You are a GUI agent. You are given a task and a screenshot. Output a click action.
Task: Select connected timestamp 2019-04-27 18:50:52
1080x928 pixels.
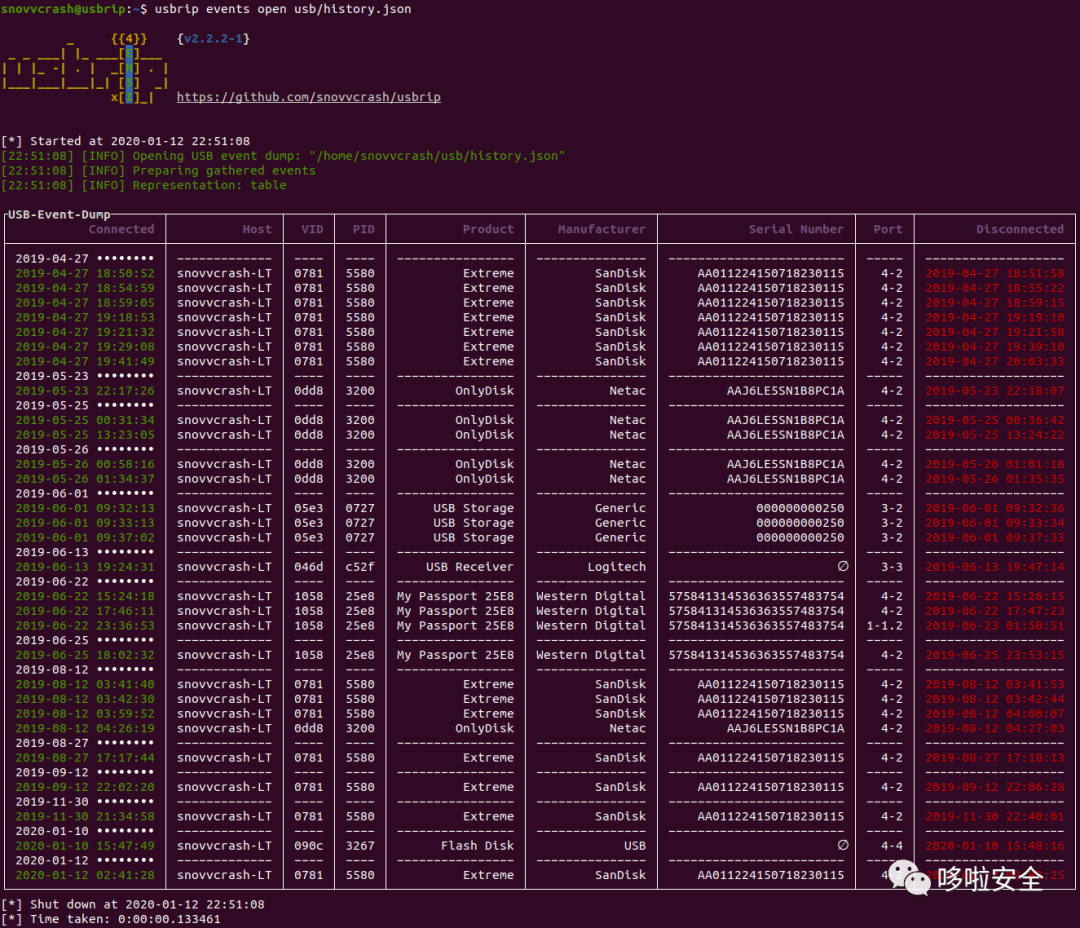pyautogui.click(x=85, y=274)
